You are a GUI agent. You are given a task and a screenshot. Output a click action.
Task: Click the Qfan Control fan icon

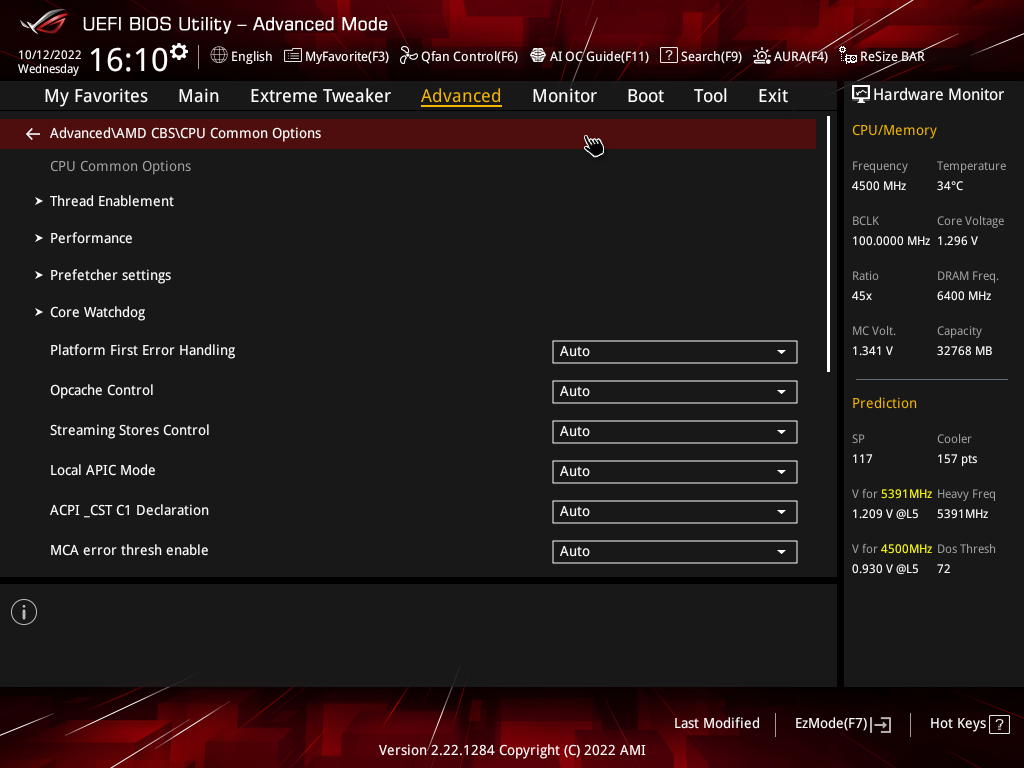tap(409, 56)
